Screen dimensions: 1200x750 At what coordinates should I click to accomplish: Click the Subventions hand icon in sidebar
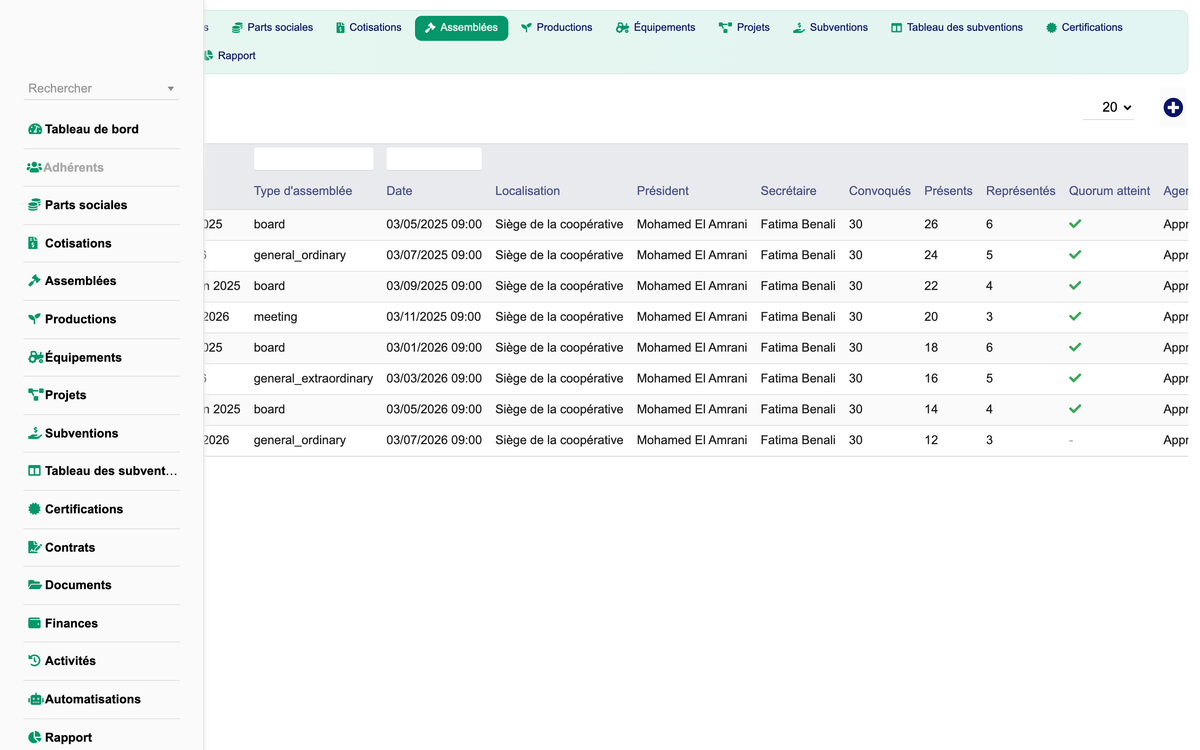pos(35,433)
